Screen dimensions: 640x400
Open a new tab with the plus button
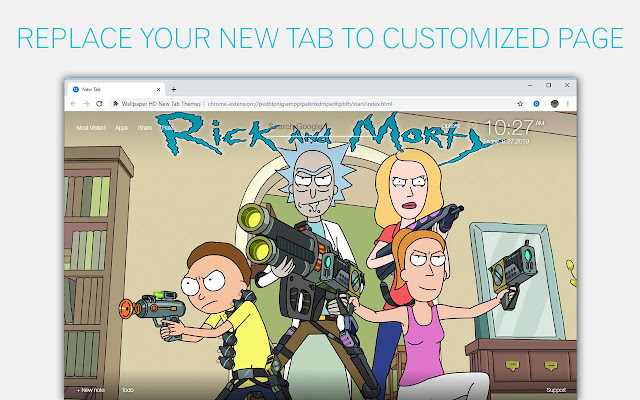pyautogui.click(x=173, y=89)
